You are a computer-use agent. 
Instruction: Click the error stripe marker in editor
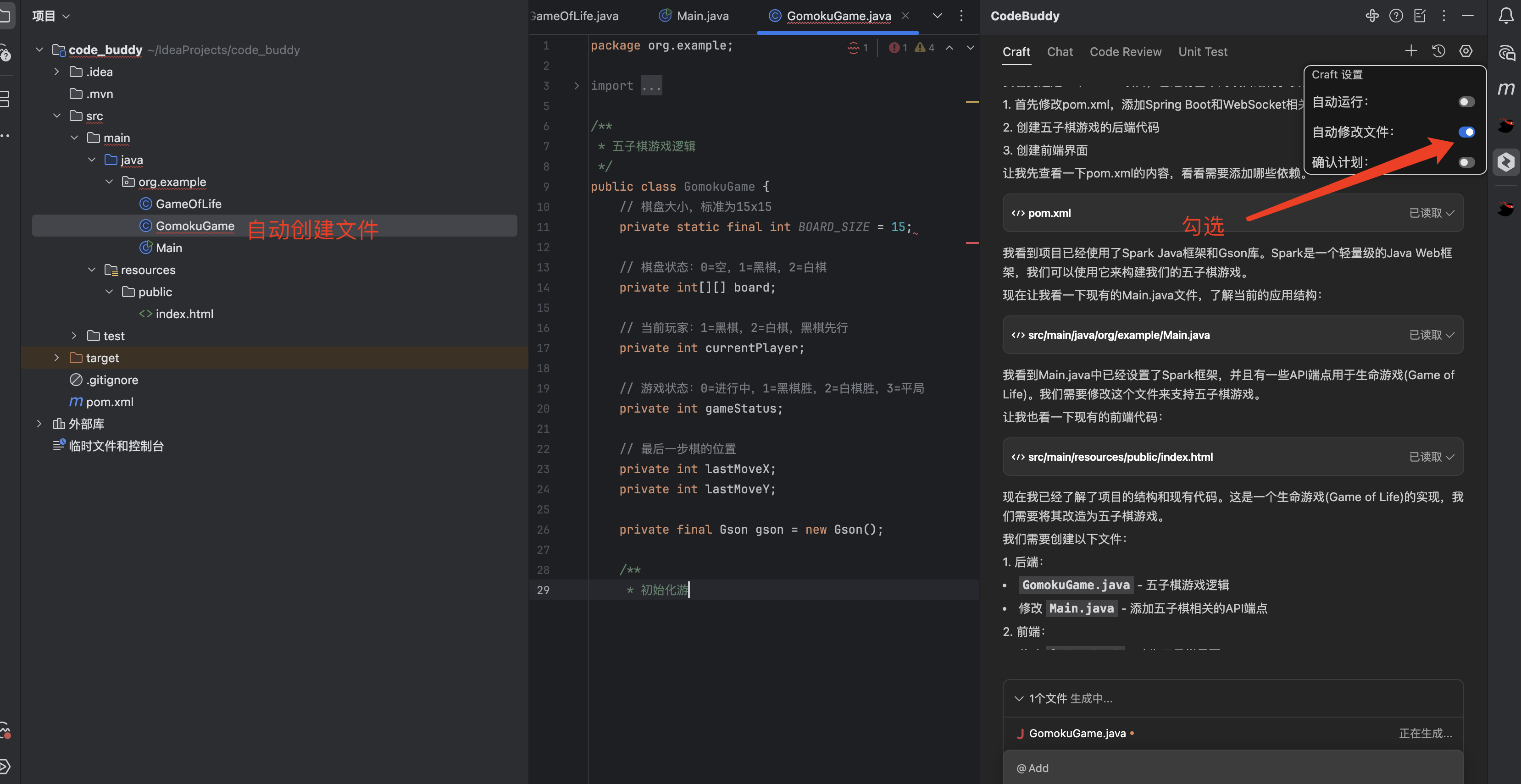pyautogui.click(x=972, y=243)
